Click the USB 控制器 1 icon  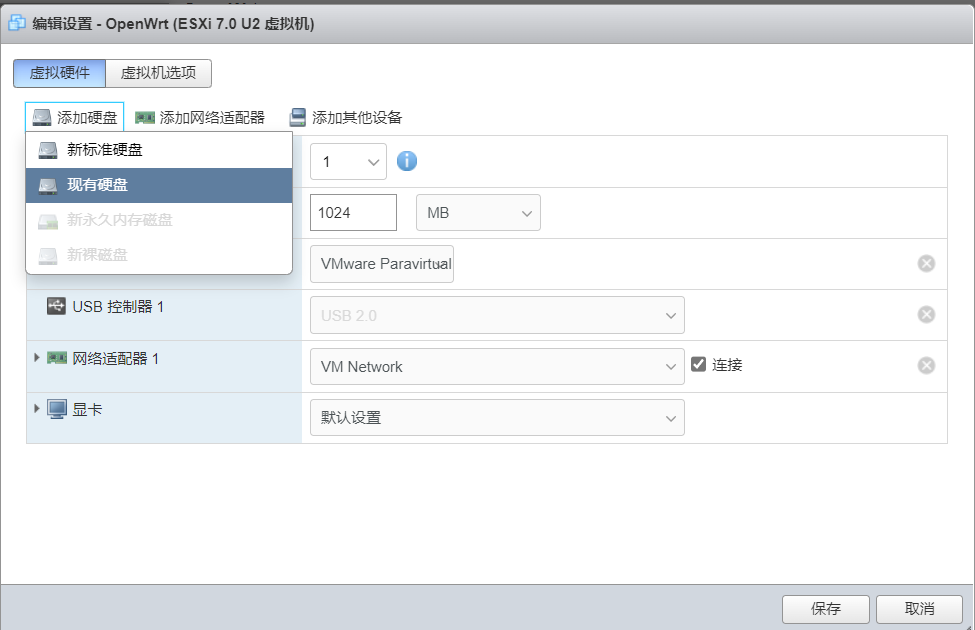pyautogui.click(x=56, y=306)
